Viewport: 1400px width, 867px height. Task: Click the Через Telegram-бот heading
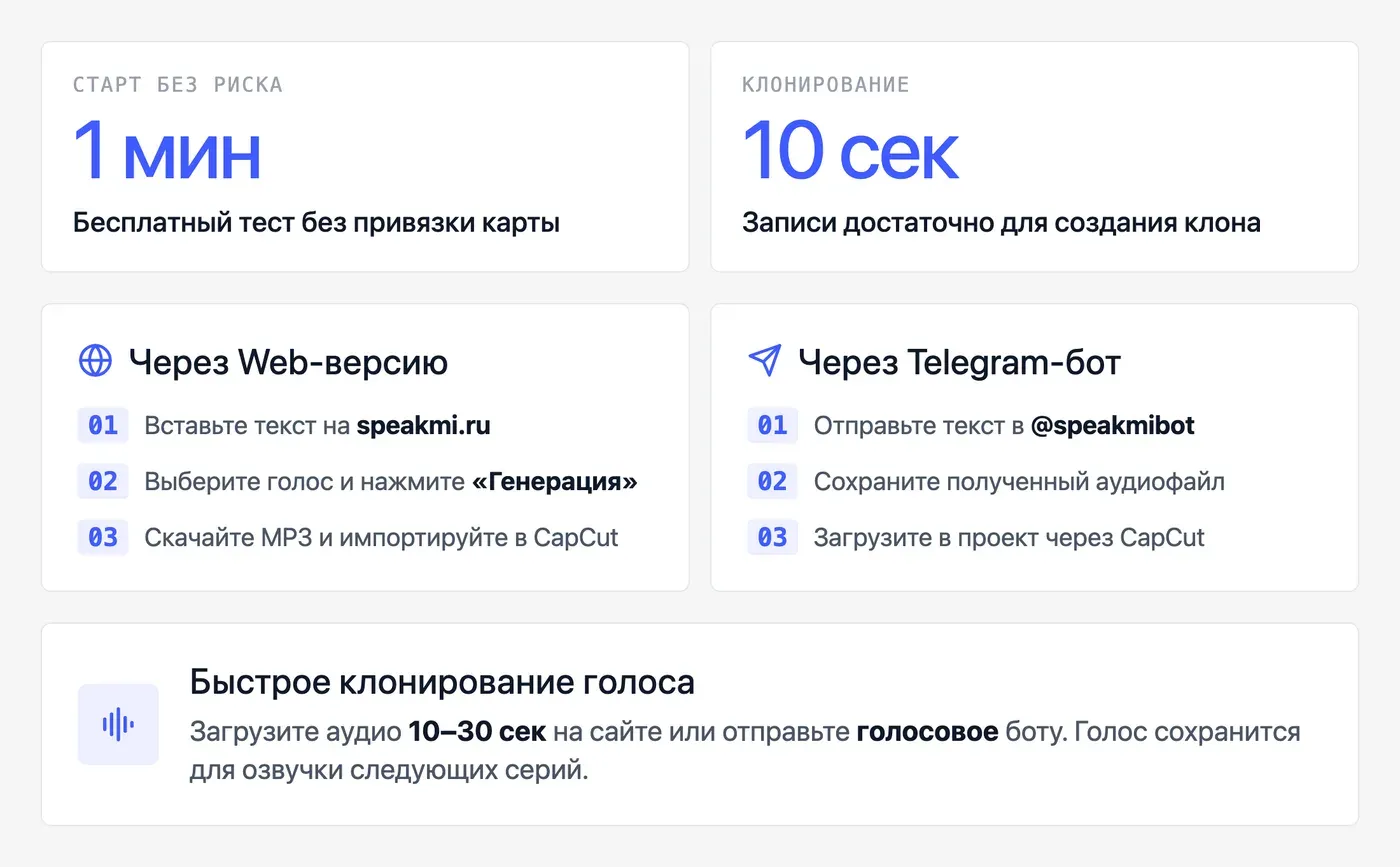(959, 362)
